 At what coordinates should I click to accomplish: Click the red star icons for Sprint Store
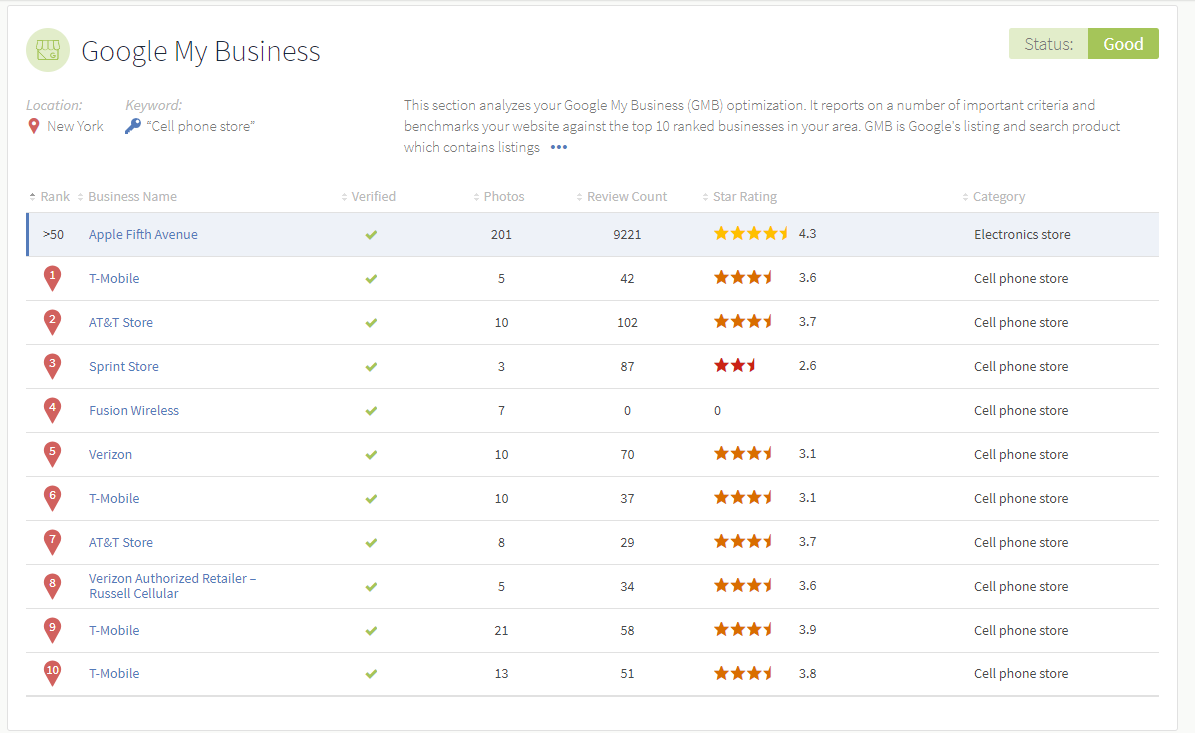tap(735, 365)
